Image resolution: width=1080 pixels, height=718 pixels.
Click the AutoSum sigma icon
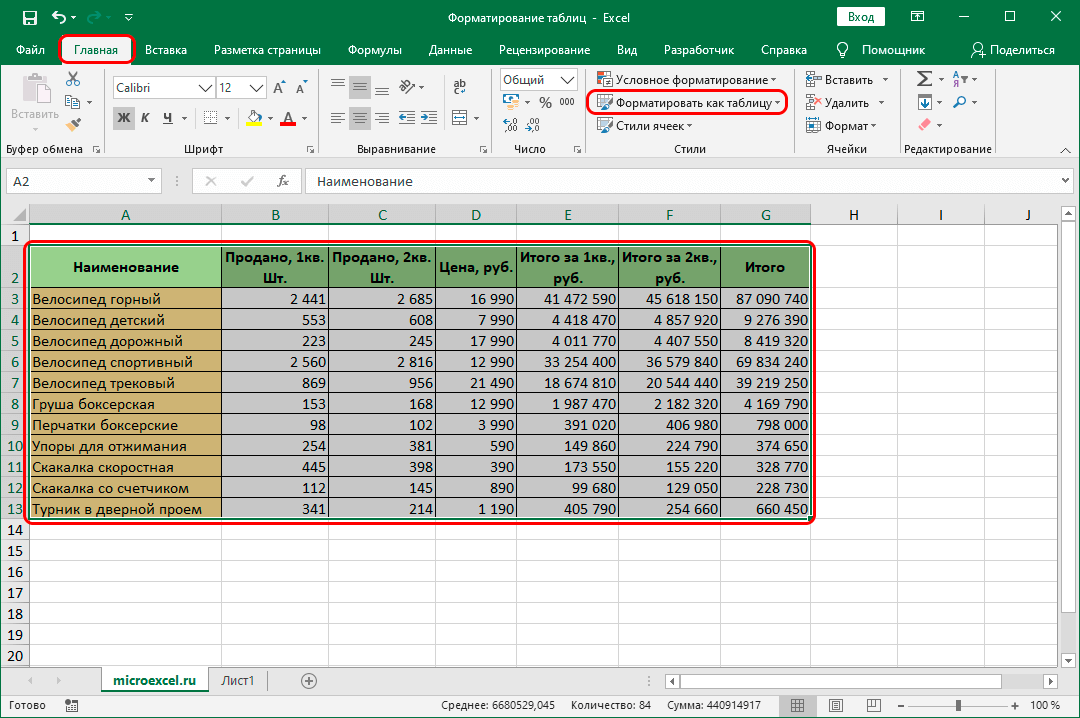point(924,79)
